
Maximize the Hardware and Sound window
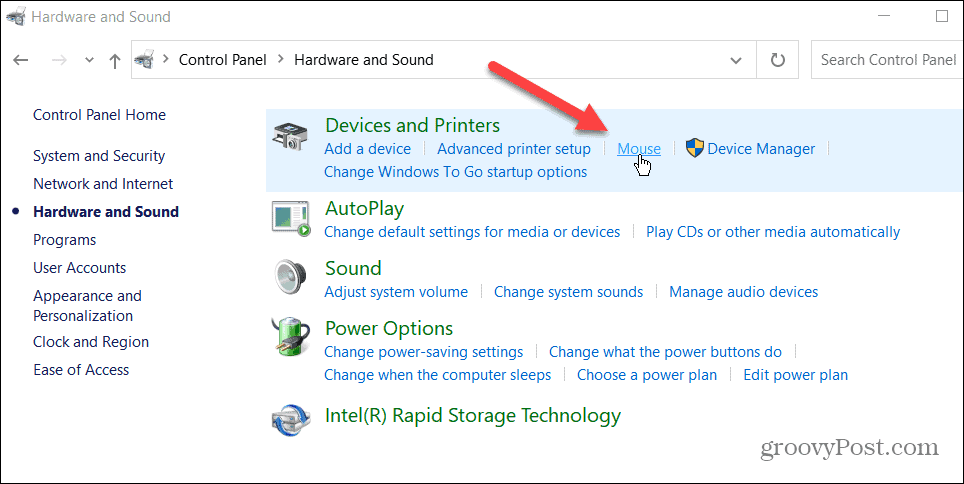[x=942, y=17]
